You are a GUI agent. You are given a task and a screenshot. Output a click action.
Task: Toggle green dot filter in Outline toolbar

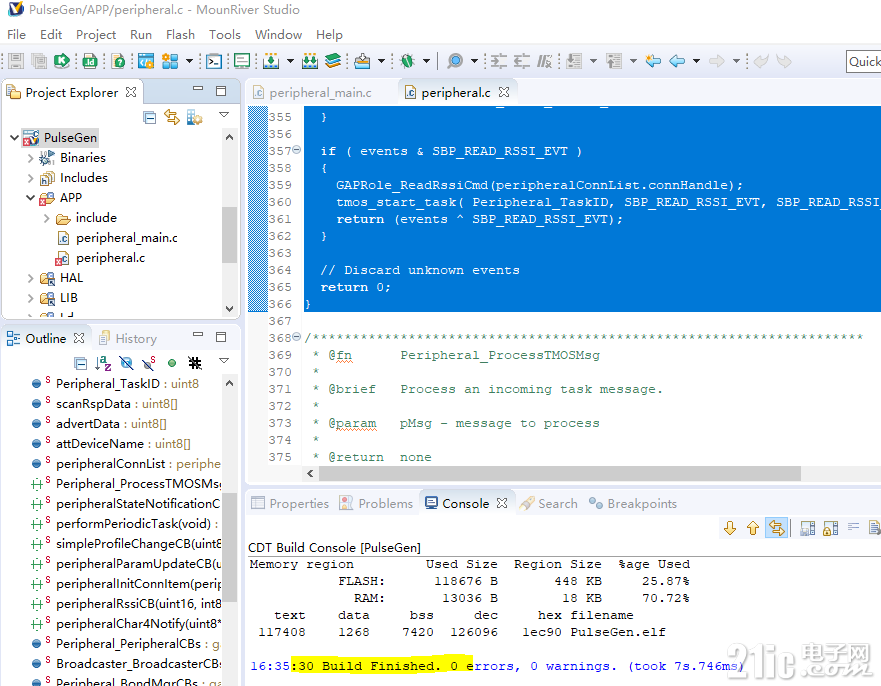(172, 364)
